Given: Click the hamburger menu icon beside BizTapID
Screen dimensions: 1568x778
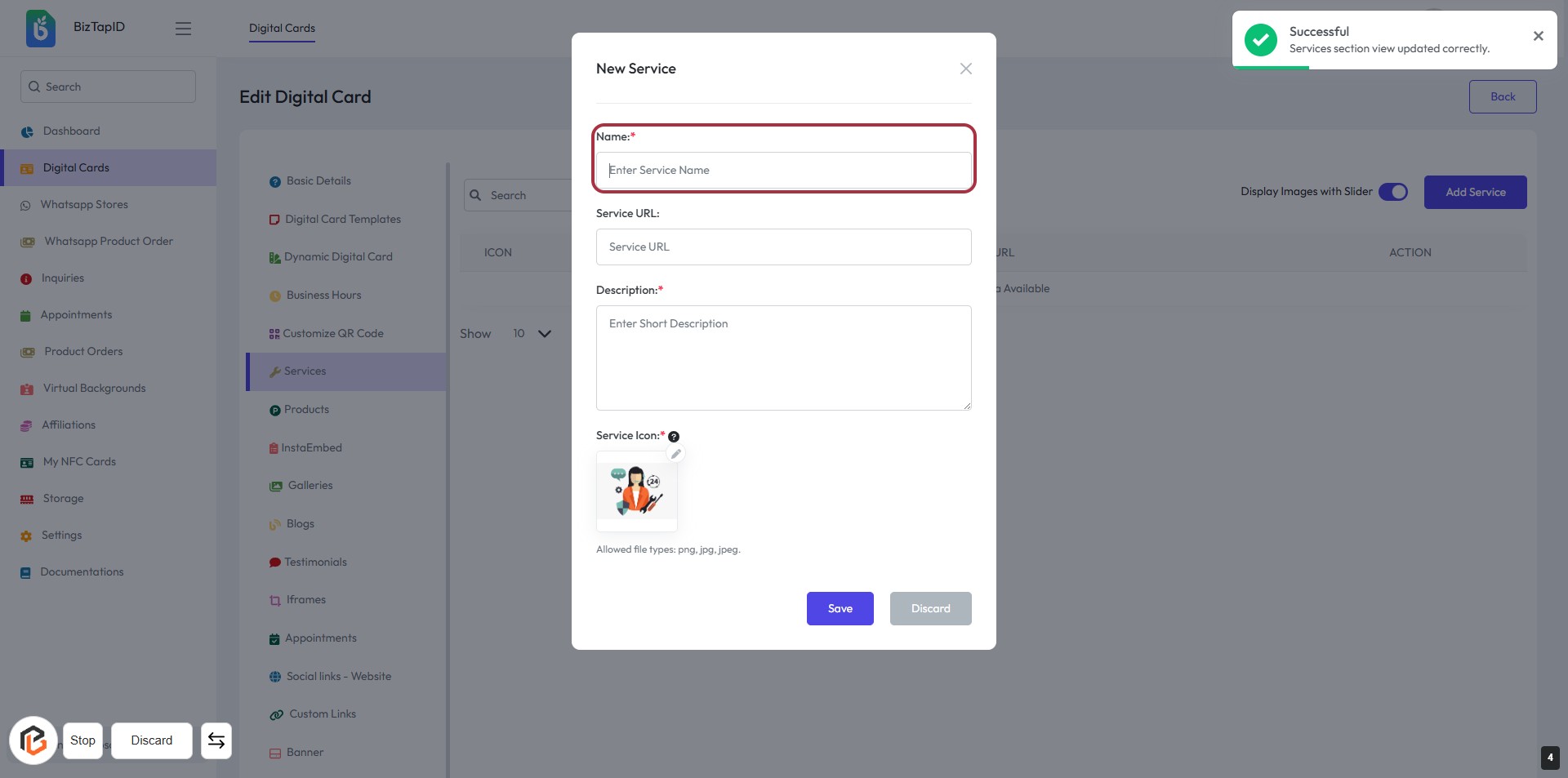Looking at the screenshot, I should point(183,29).
